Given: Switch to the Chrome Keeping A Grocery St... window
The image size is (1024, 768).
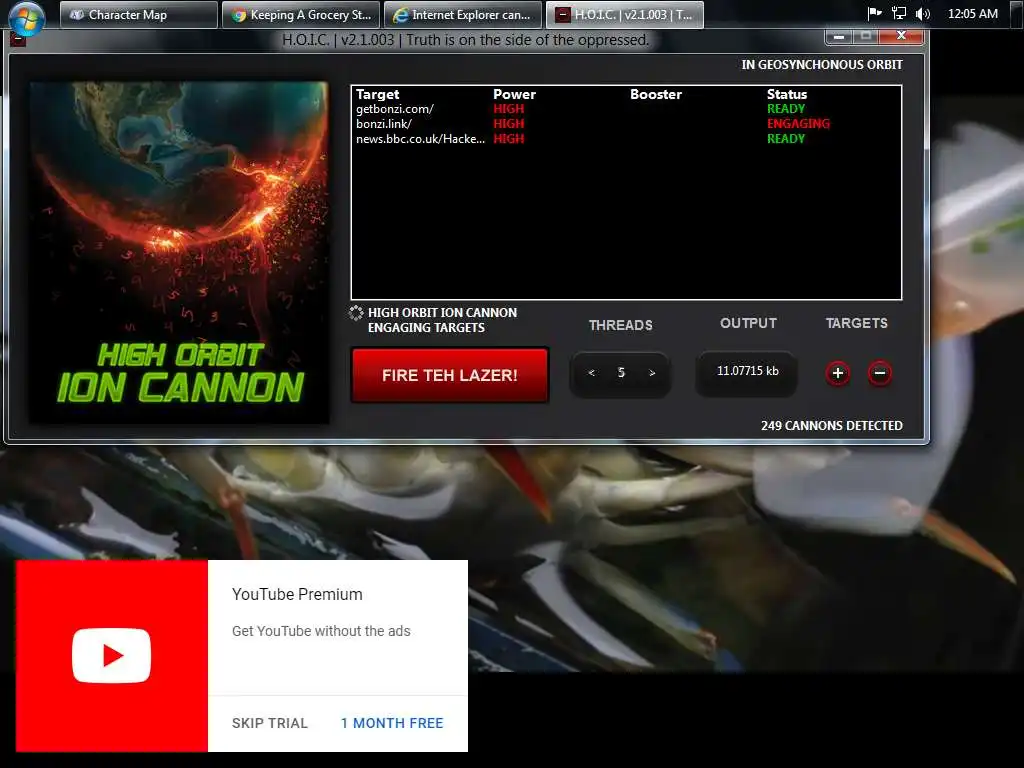Looking at the screenshot, I should point(300,14).
